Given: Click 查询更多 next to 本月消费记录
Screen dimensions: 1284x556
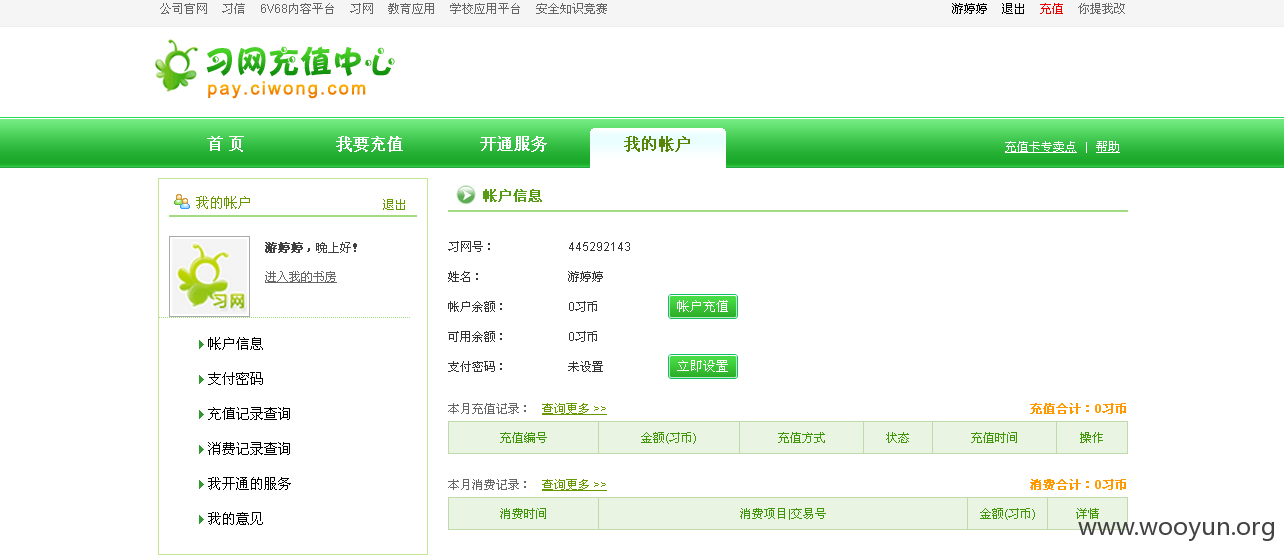Looking at the screenshot, I should pyautogui.click(x=574, y=485).
